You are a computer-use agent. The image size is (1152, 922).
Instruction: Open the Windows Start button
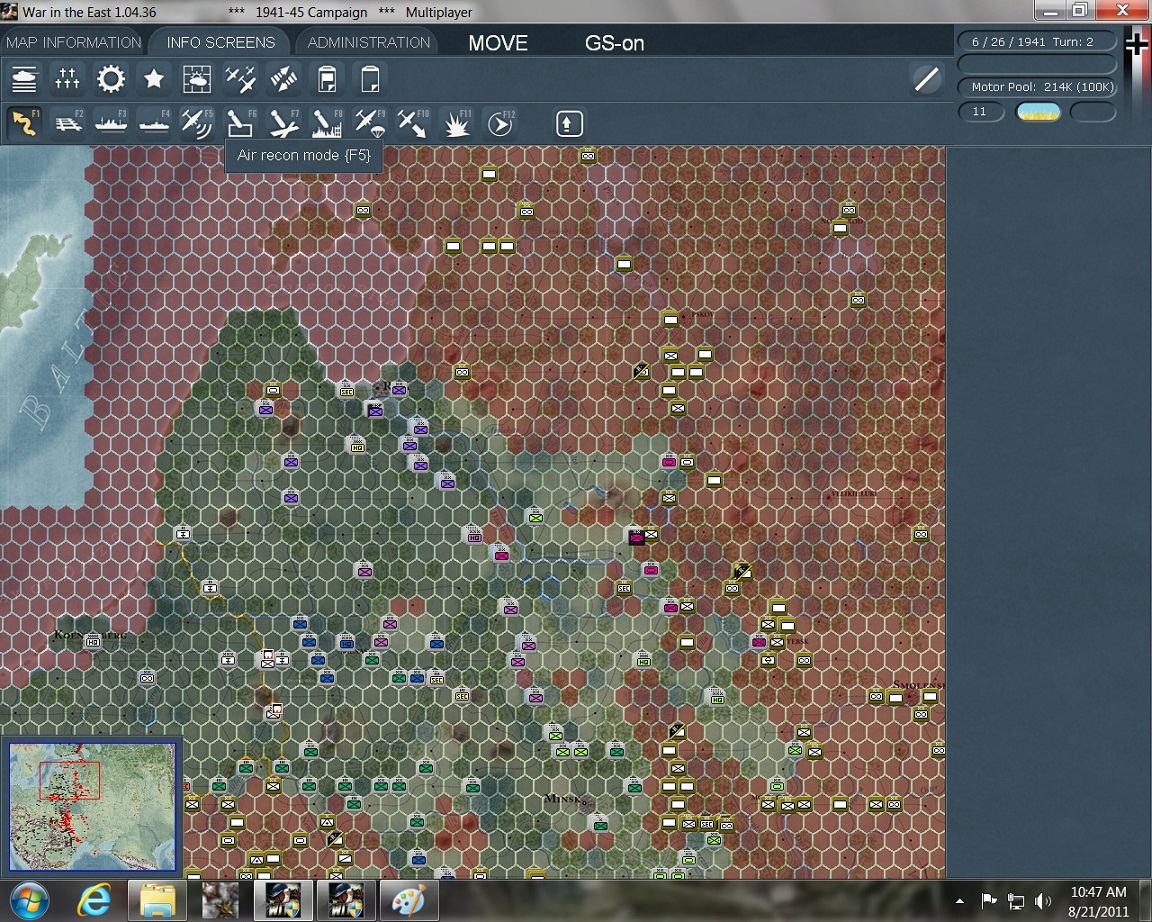pyautogui.click(x=30, y=901)
